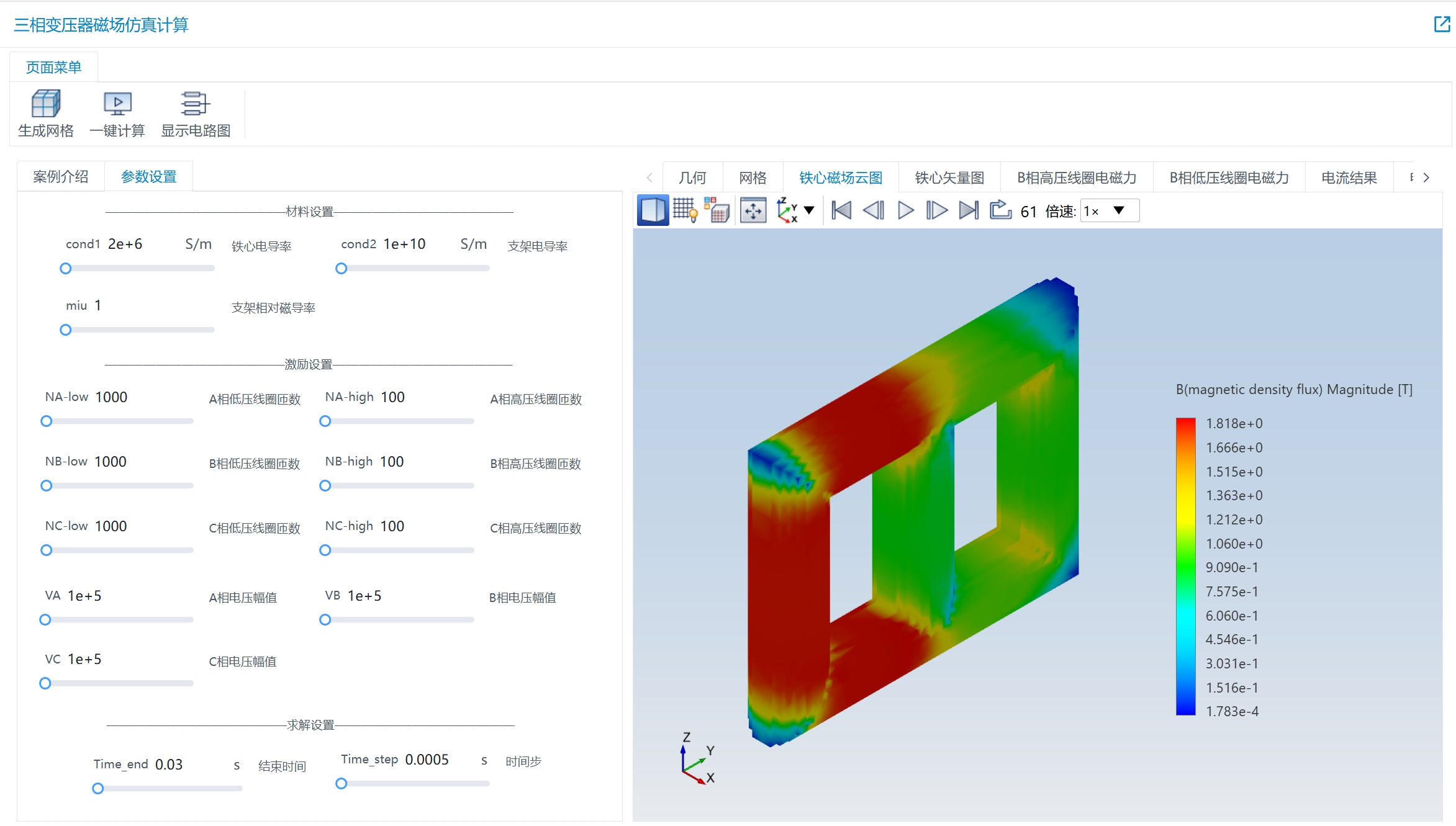Click the Time_end slider handle
1456x826 pixels.
(97, 789)
